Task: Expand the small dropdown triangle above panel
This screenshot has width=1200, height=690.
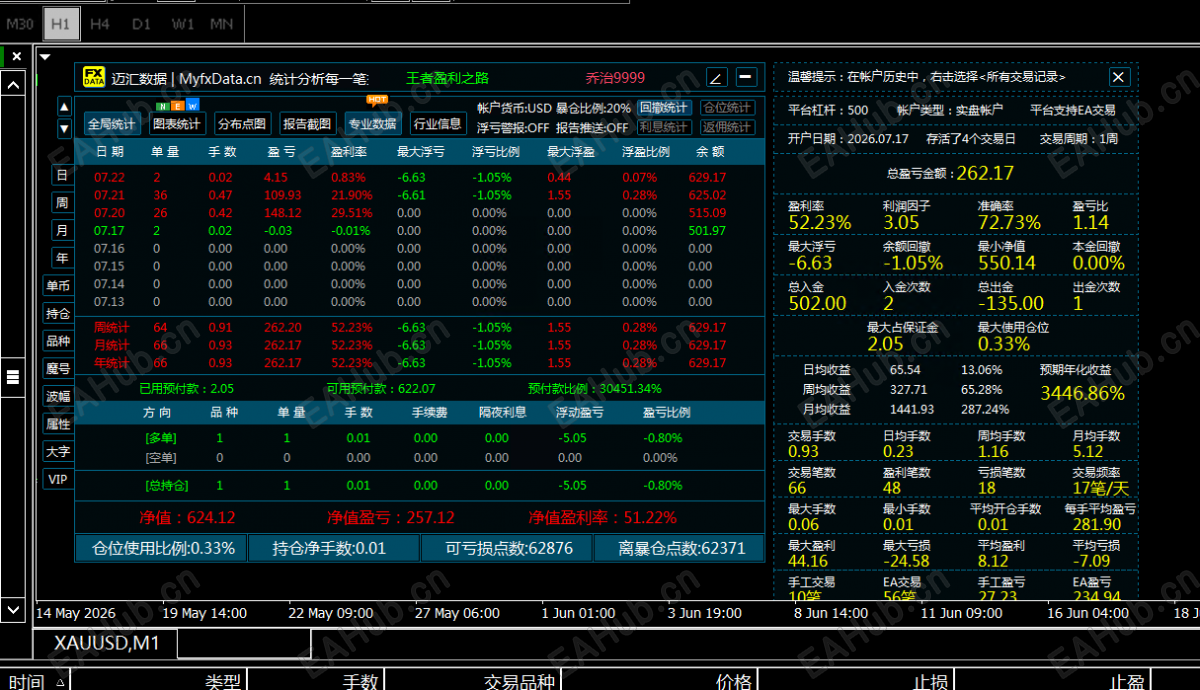Action: pyautogui.click(x=44, y=56)
